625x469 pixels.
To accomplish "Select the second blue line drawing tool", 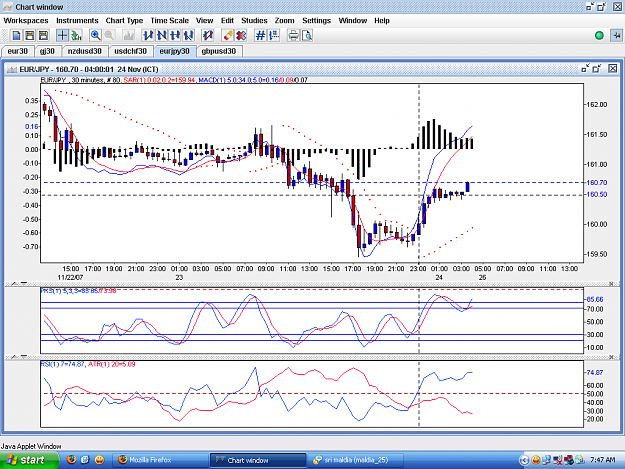I will [161, 36].
